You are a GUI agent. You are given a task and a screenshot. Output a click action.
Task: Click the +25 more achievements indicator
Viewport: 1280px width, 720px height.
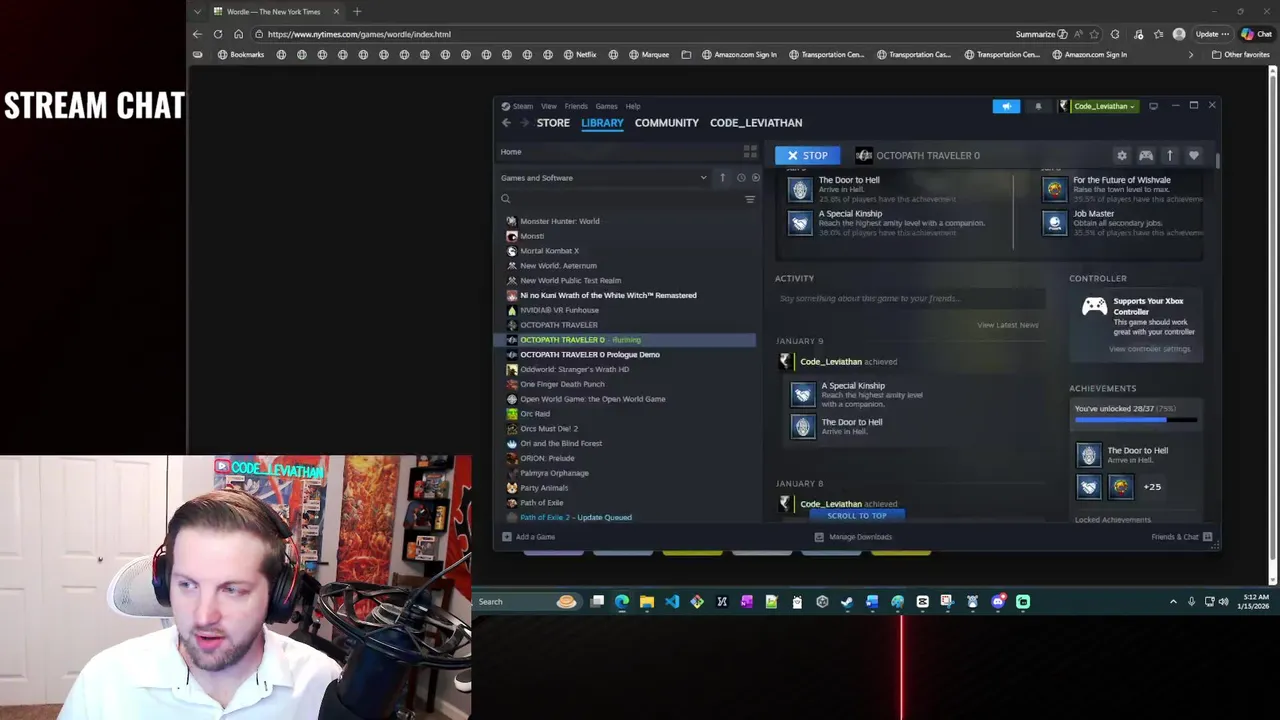click(x=1152, y=487)
